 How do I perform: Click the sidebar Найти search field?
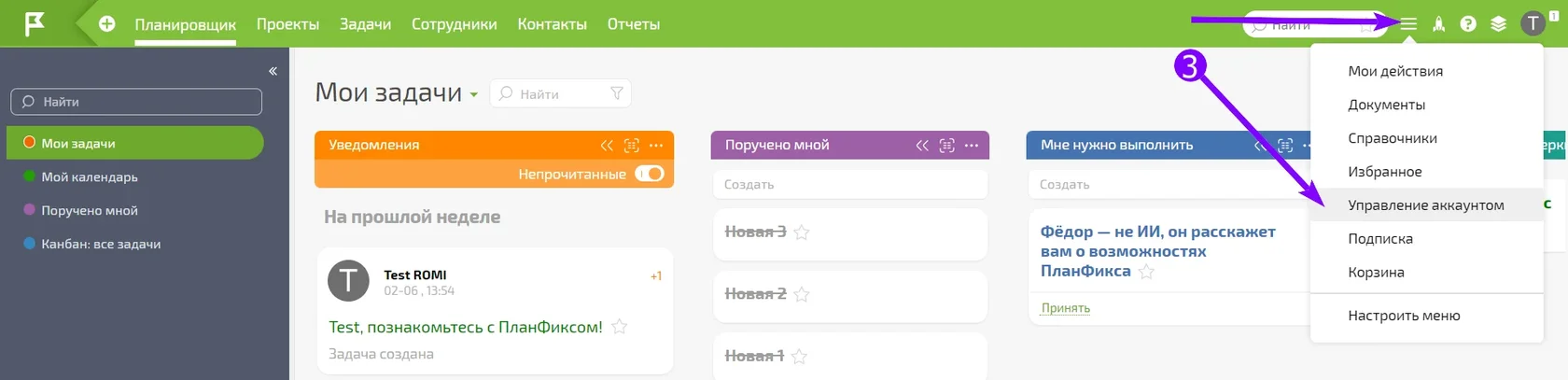[136, 102]
